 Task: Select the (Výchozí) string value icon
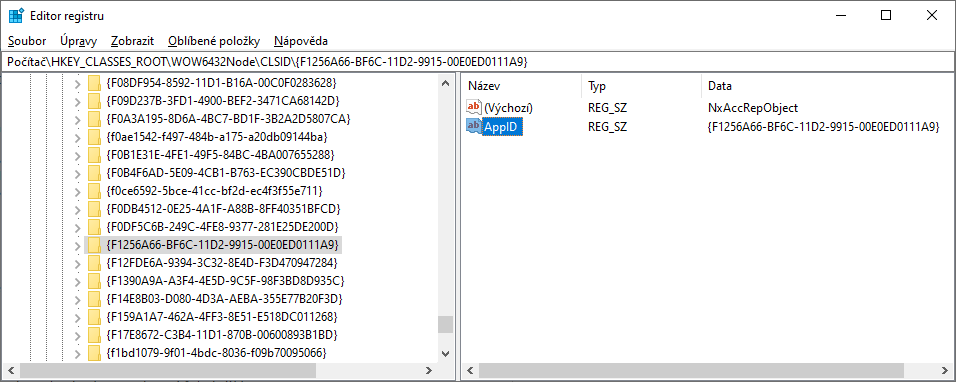coord(474,108)
